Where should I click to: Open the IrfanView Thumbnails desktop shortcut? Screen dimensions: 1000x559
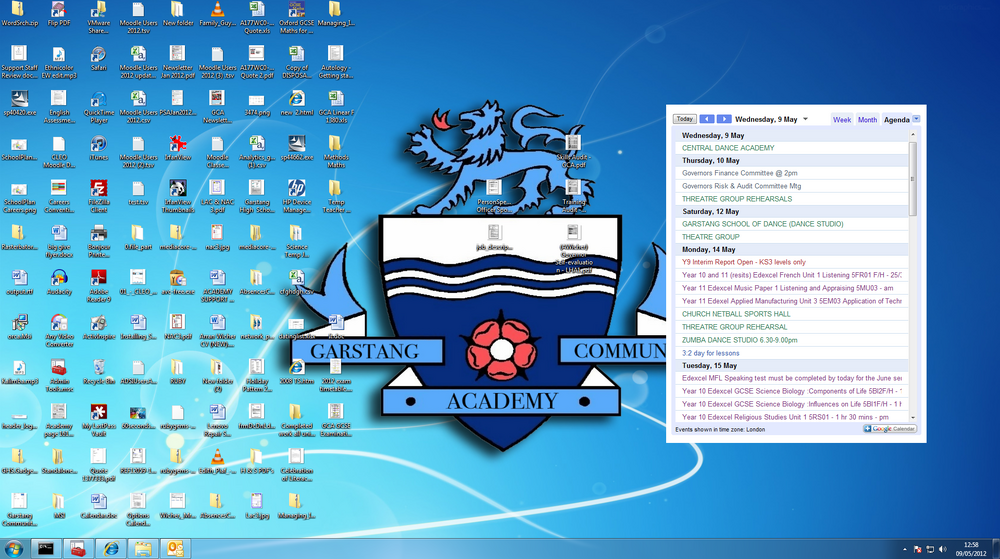coord(177,196)
